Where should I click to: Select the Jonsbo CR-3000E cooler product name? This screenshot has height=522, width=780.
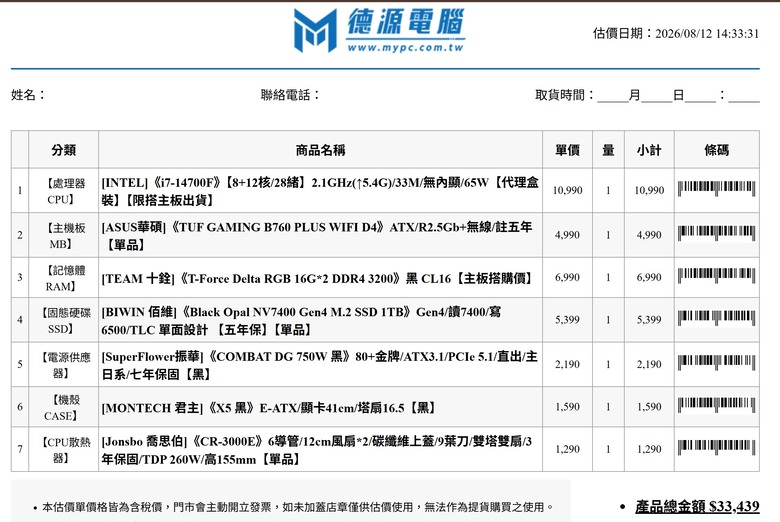[316, 450]
